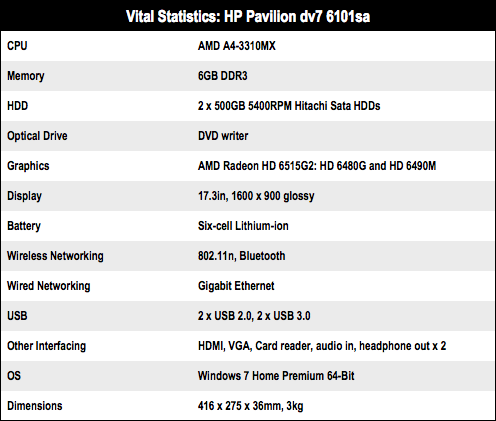Screen dimensions: 496x421
Task: Select the Memory row label
Action: 26,76
